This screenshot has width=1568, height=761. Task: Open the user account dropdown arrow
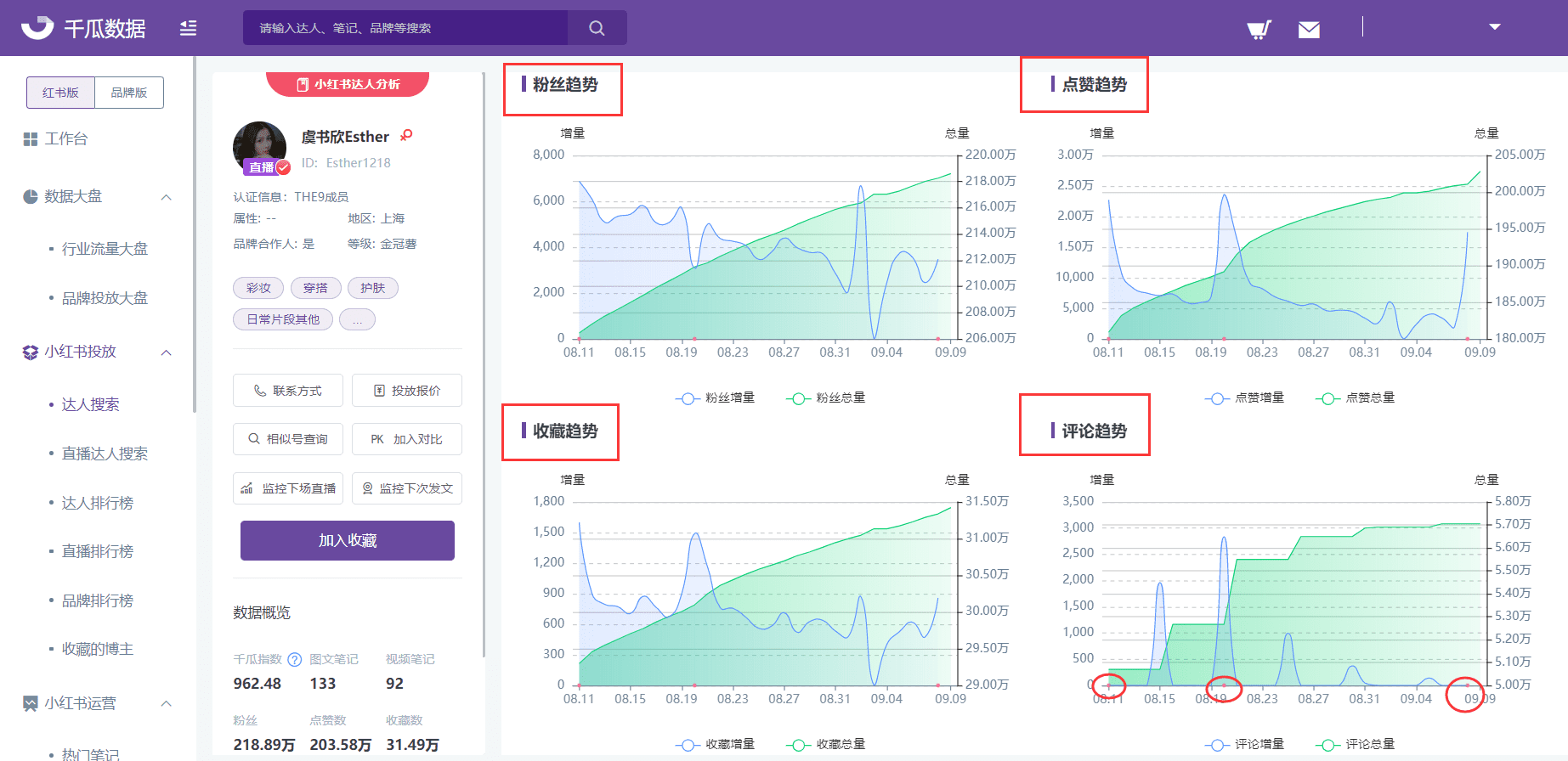(1495, 27)
